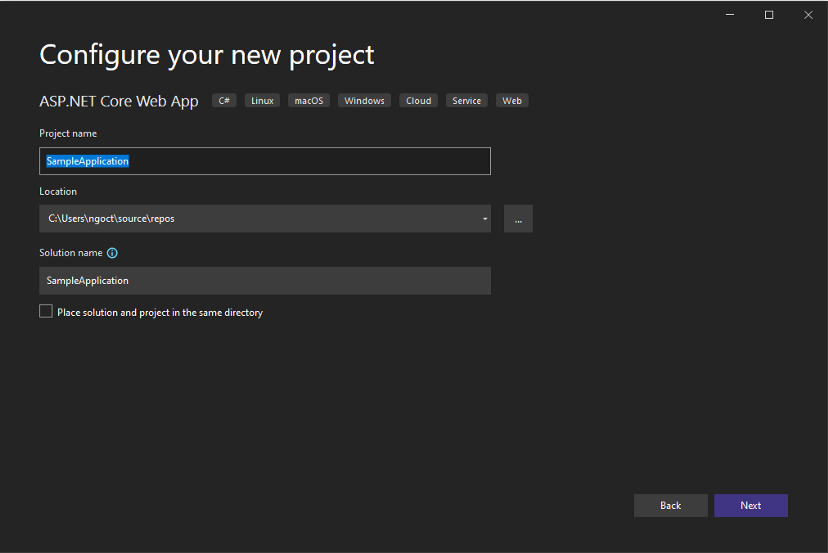Close the configure project dialog
828x553 pixels.
coord(807,15)
